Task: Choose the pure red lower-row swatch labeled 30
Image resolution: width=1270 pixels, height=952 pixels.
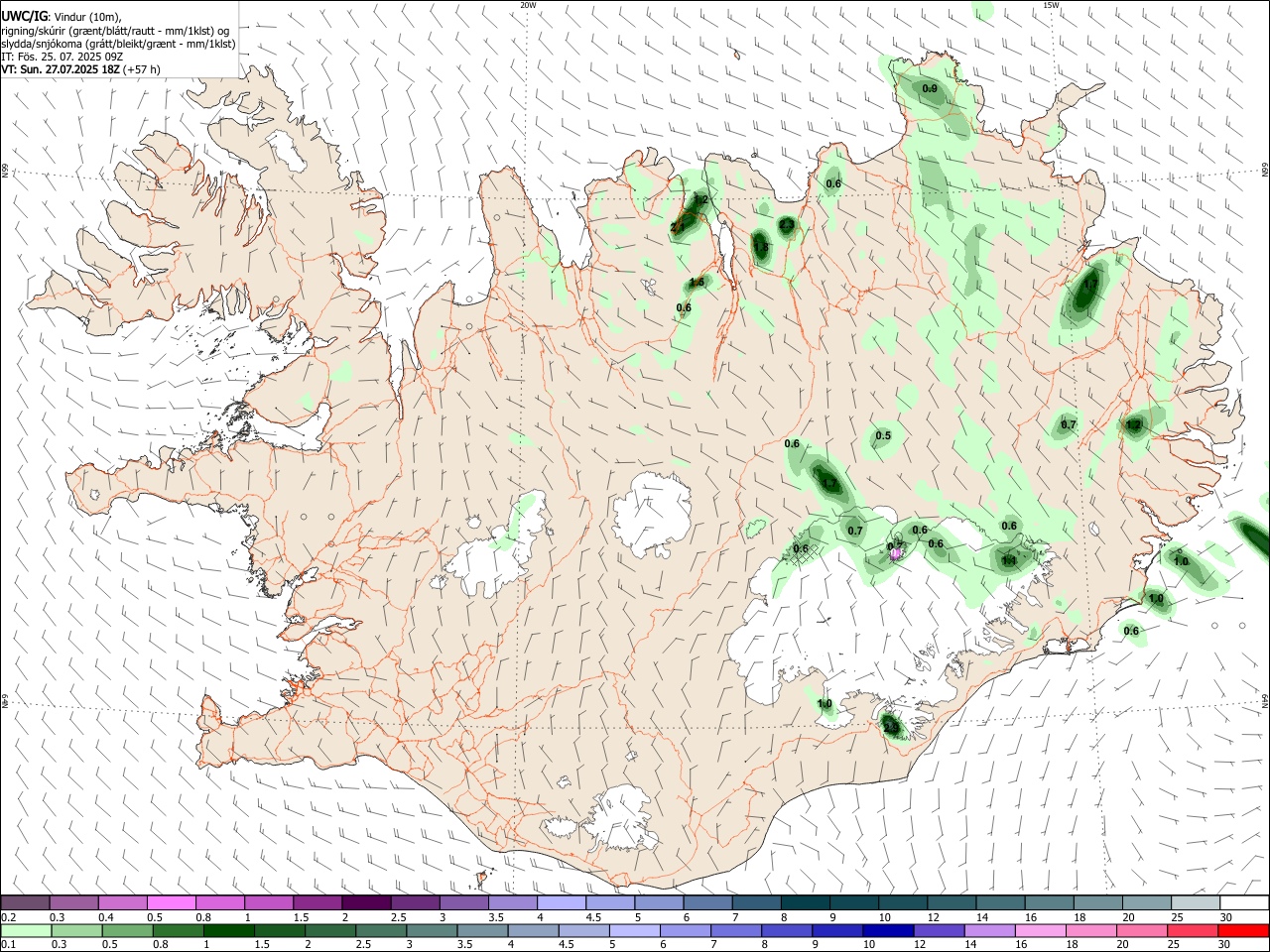Action: tap(1243, 931)
